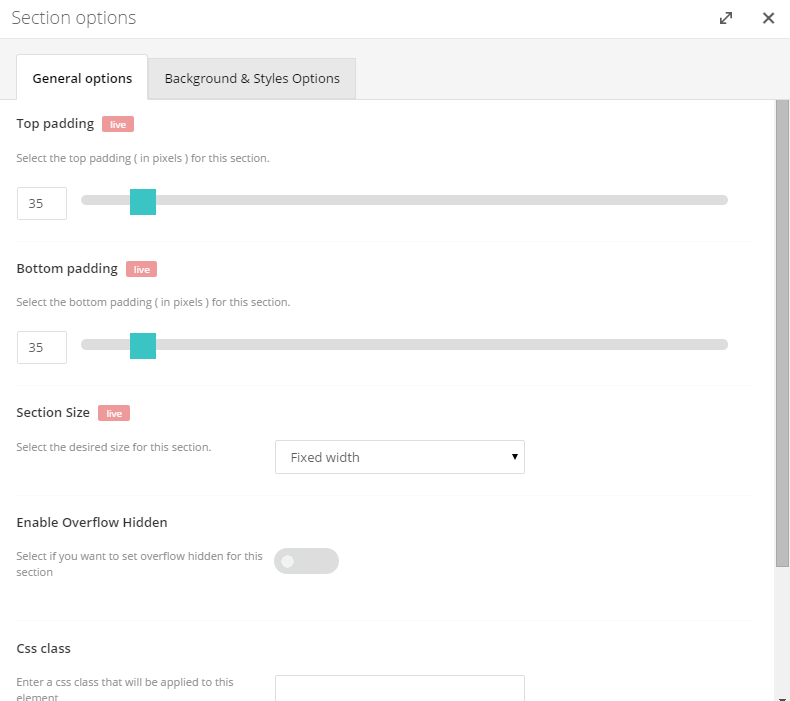Screen dimensions: 790x701
Task: Select the General options tab
Action: [82, 78]
